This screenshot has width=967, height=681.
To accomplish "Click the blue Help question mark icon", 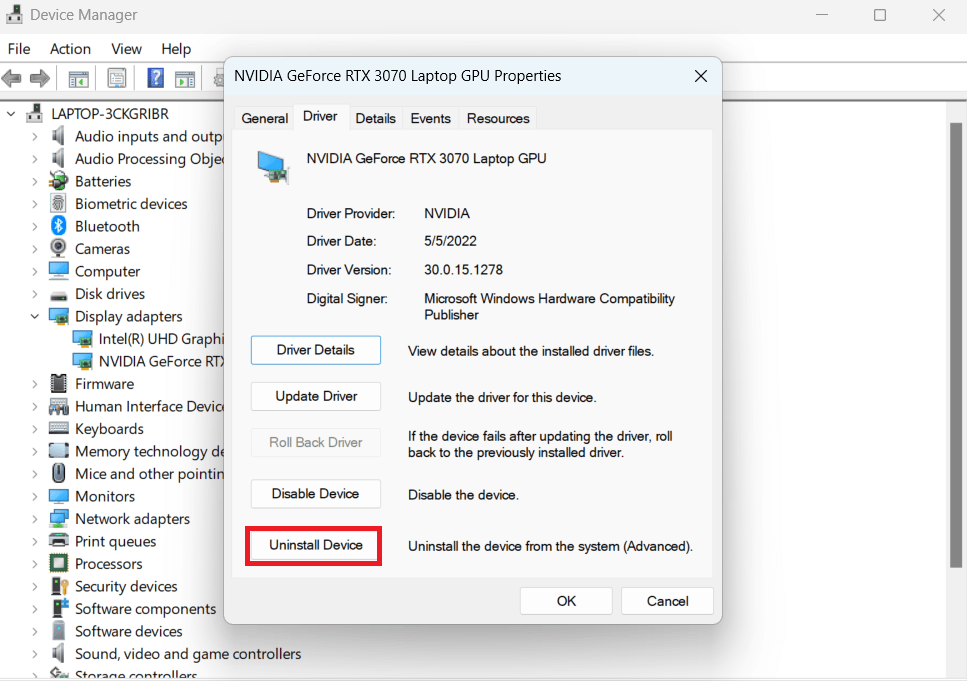I will click(x=155, y=78).
